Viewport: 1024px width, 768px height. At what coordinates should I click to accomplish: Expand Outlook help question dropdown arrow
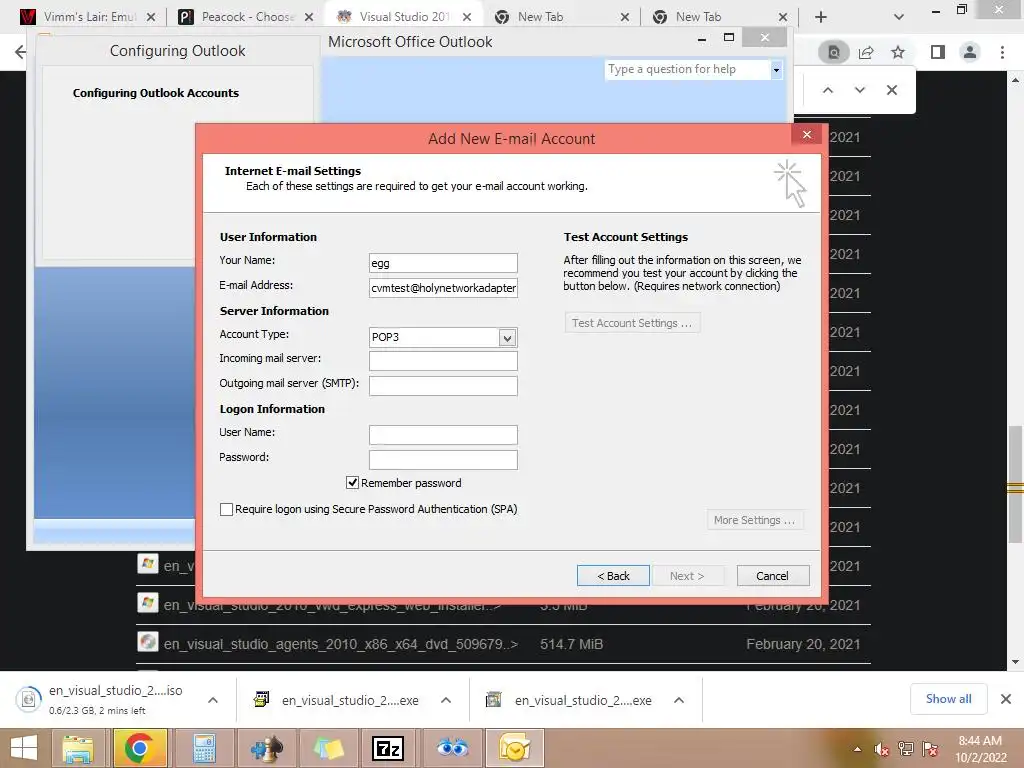tap(776, 69)
